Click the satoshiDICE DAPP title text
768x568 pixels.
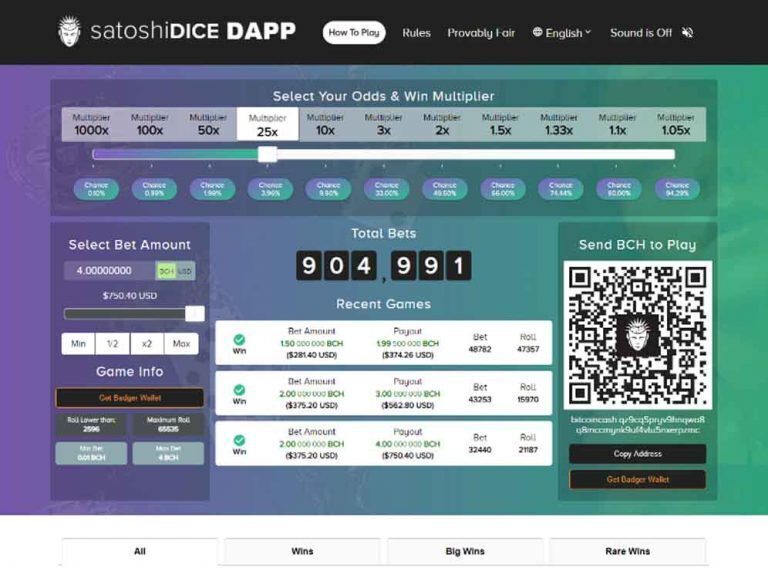tap(193, 31)
